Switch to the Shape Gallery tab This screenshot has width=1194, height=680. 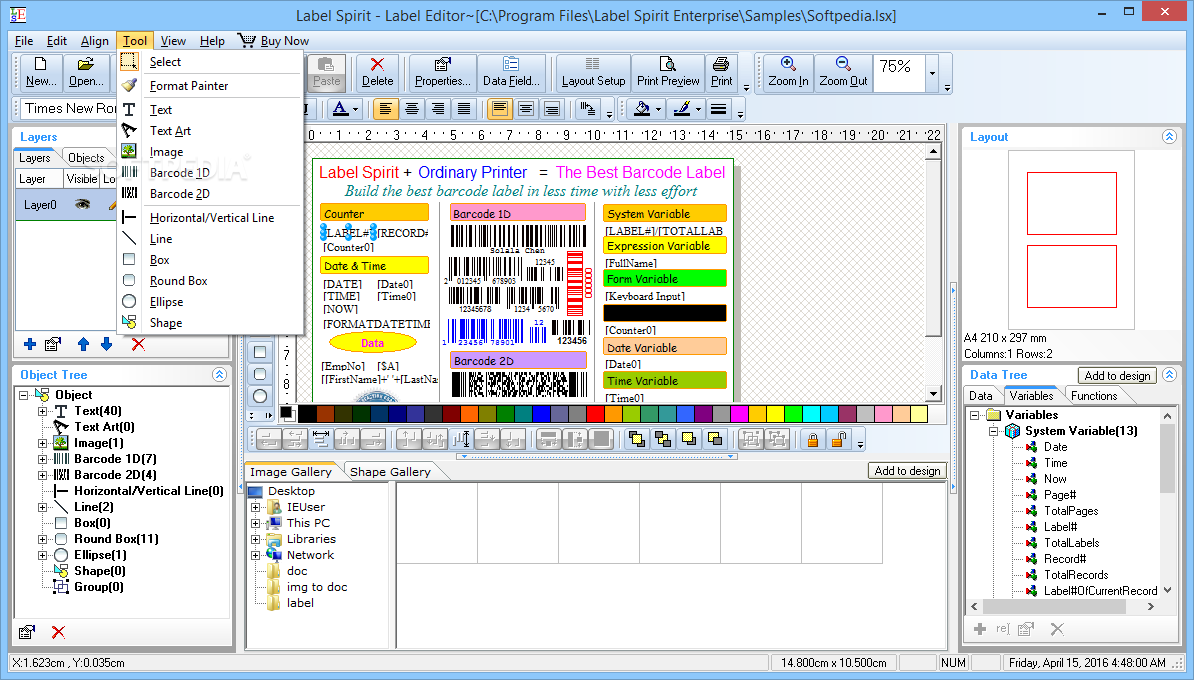390,472
